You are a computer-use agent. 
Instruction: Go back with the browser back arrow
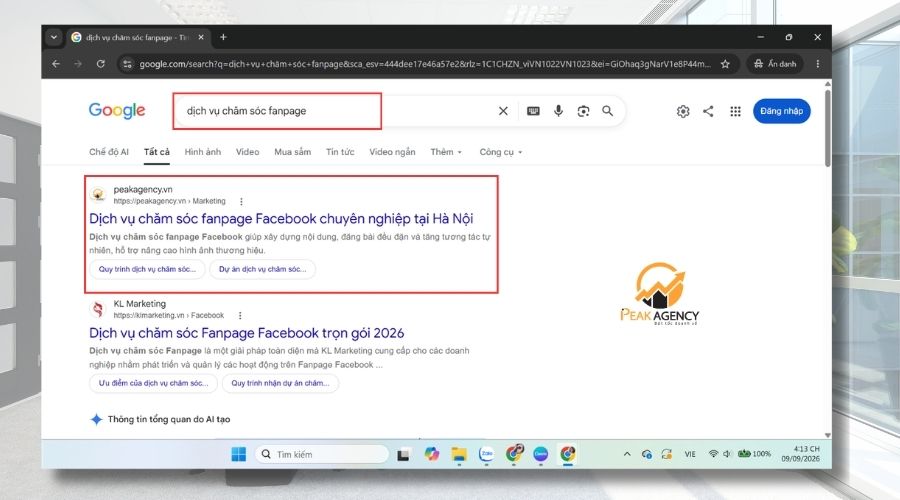tap(56, 64)
